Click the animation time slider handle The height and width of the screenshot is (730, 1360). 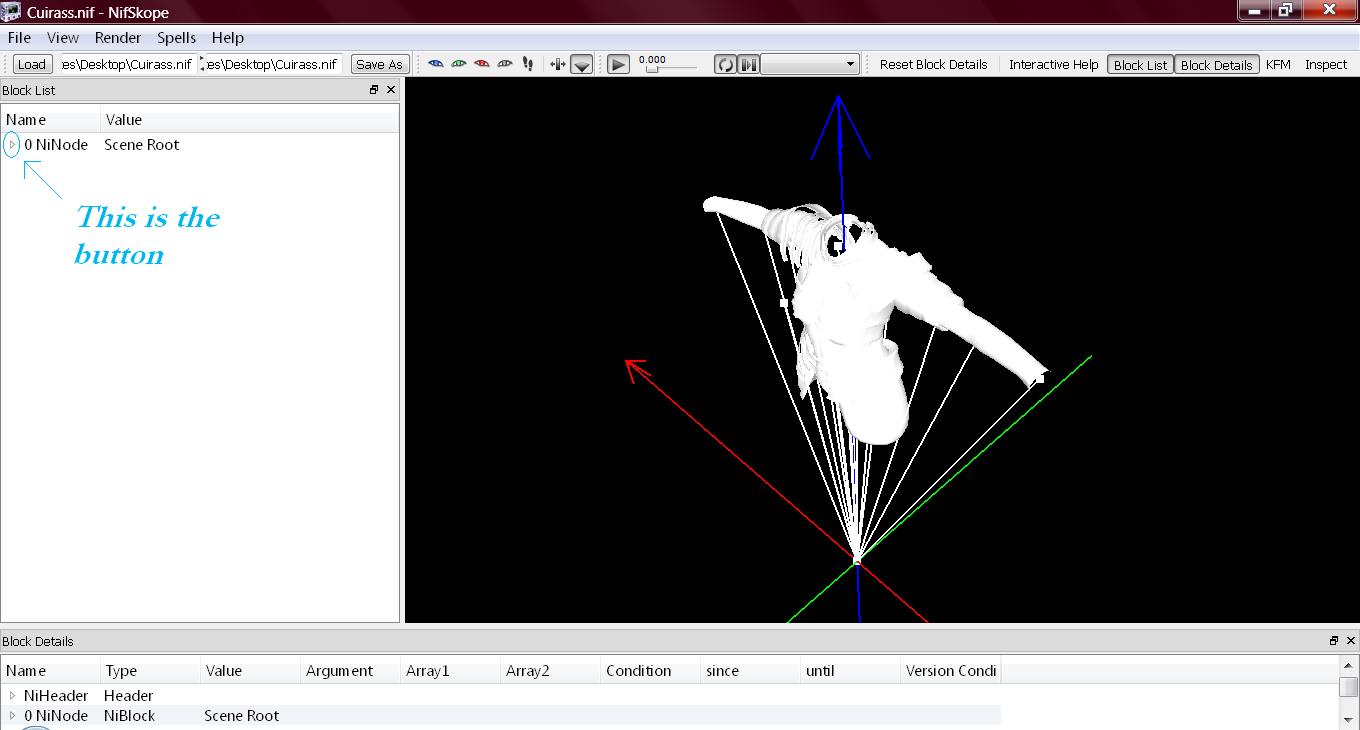point(652,69)
